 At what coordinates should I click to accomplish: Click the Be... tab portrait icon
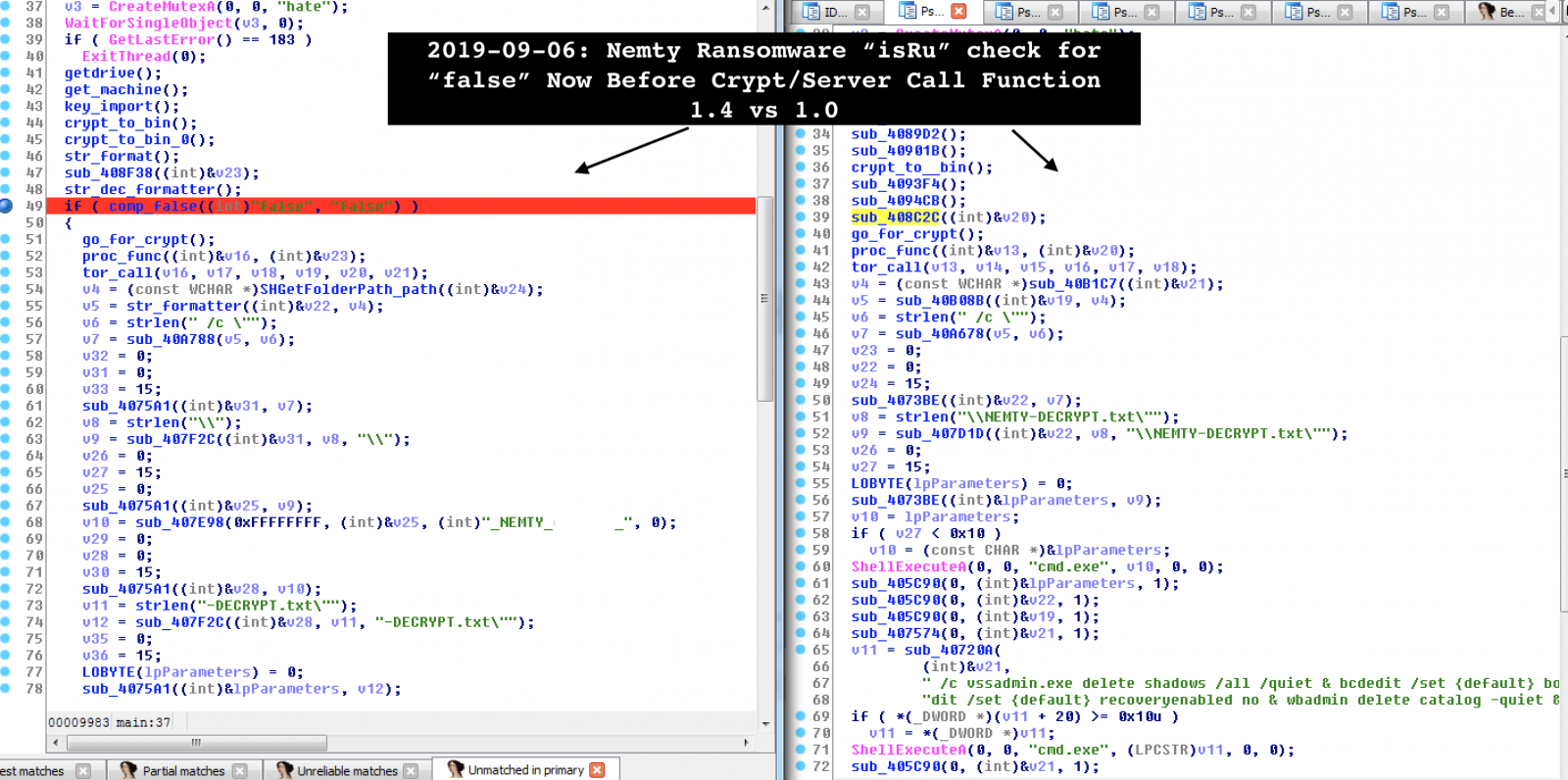coord(1487,12)
